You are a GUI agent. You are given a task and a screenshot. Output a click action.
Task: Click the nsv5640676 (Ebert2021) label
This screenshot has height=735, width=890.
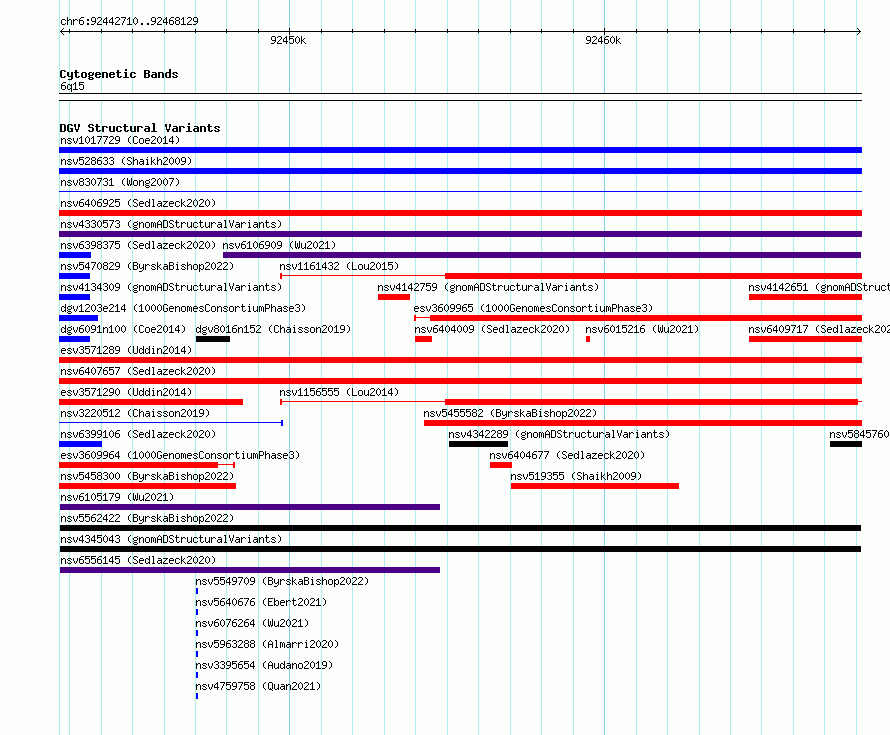pos(261,602)
